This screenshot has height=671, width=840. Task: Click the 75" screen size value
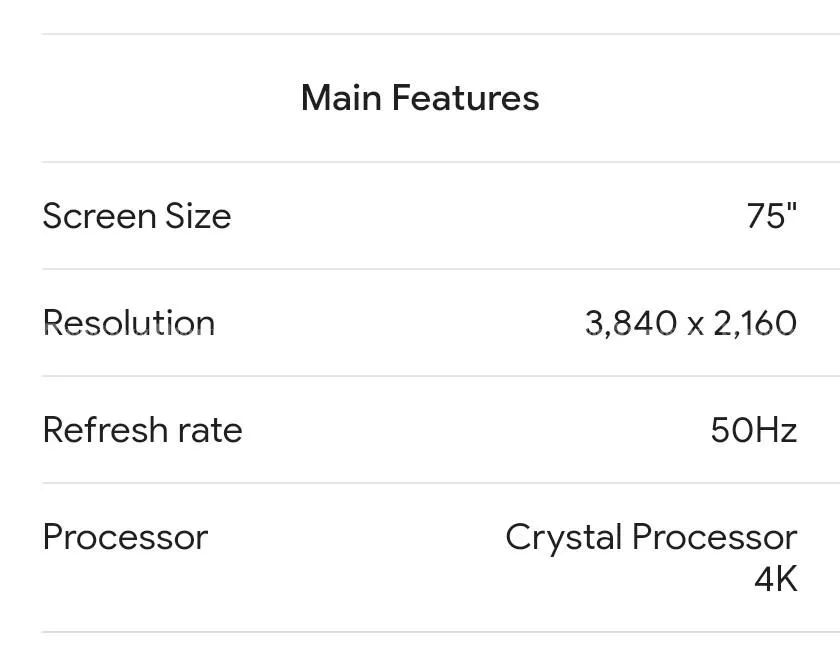tap(772, 216)
